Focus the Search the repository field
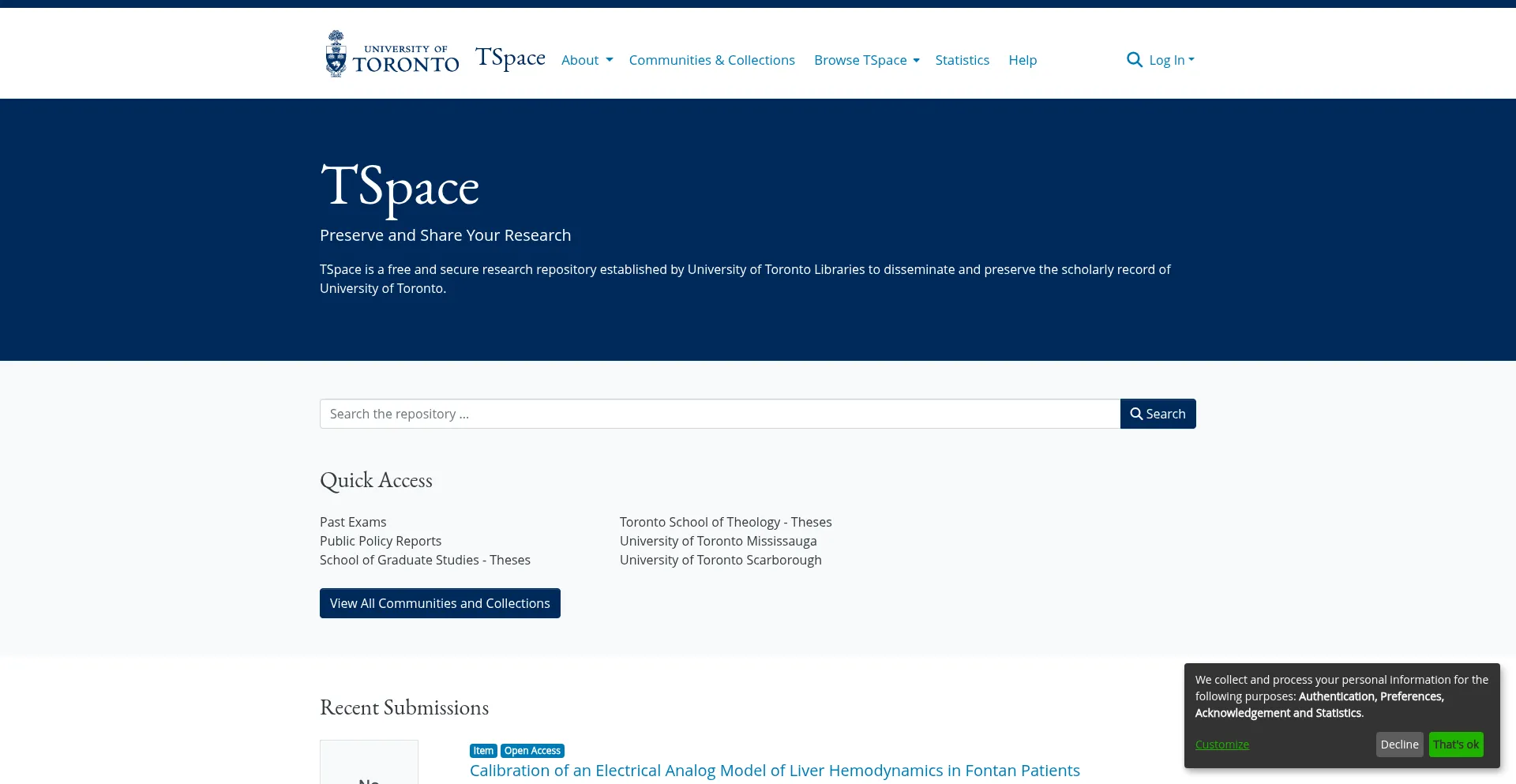Image resolution: width=1516 pixels, height=784 pixels. pos(719,414)
